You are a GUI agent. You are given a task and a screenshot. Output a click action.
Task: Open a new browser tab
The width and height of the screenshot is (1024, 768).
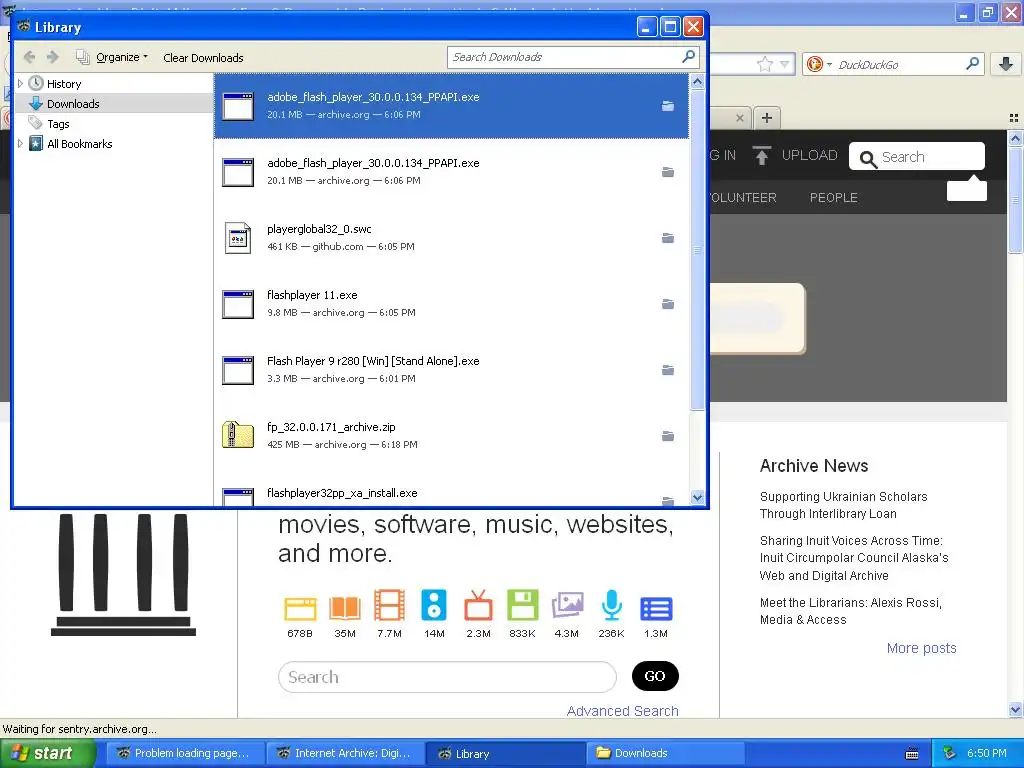point(767,118)
